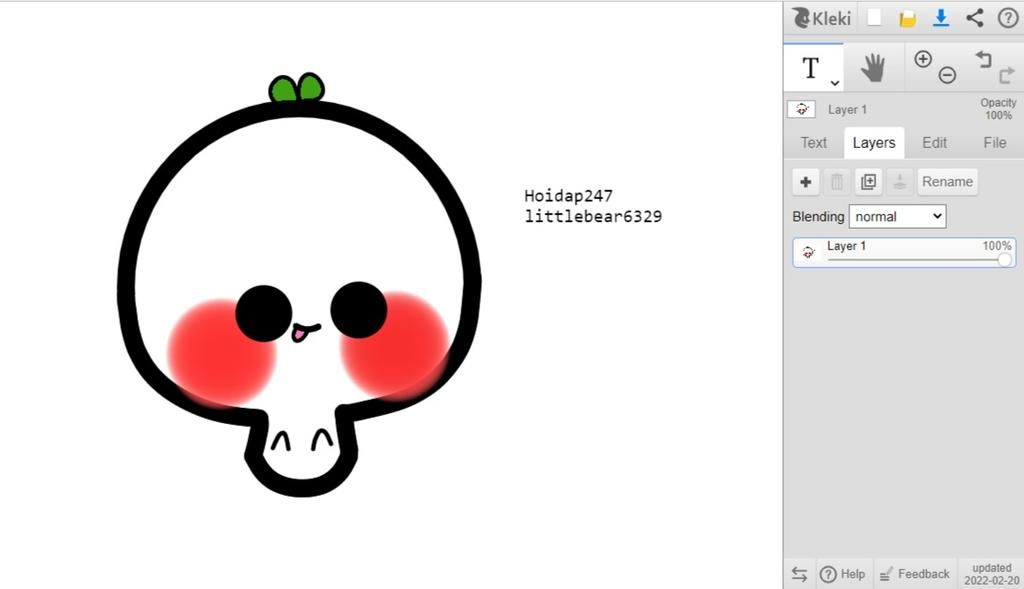Zoom in with plus magnifier
Screen dimensions: 1024x589
tap(923, 59)
